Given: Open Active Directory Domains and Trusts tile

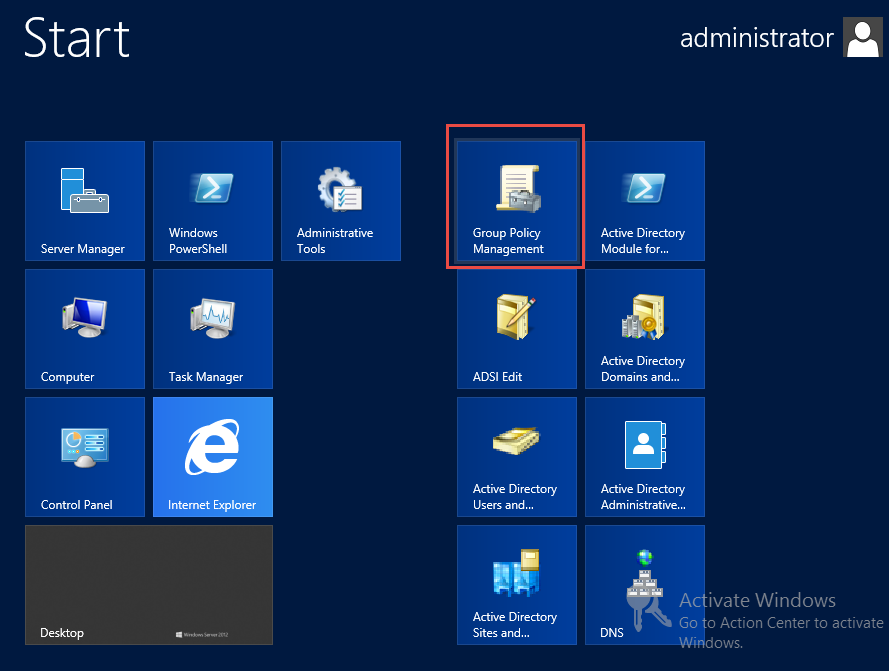Looking at the screenshot, I should 645,329.
